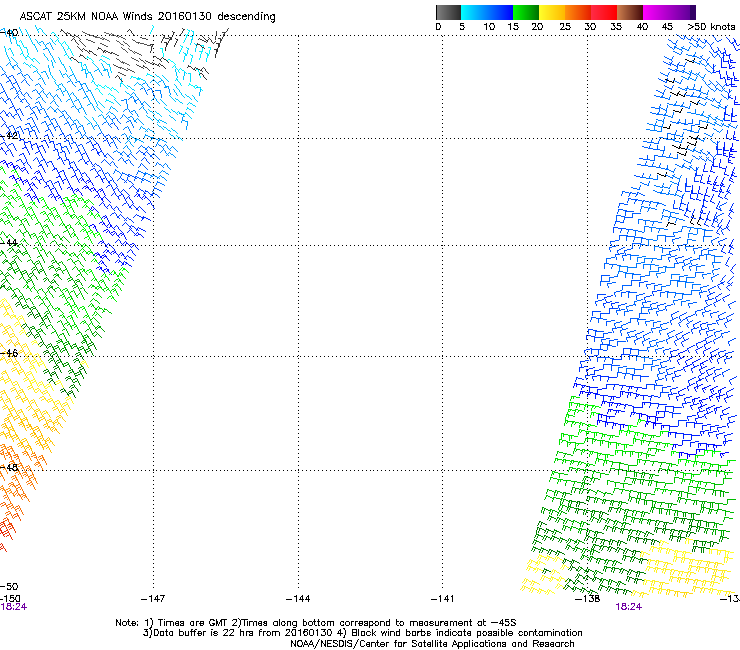The height and width of the screenshot is (650, 740).
Task: Click the '-46' latitude label
Action: click(9, 353)
